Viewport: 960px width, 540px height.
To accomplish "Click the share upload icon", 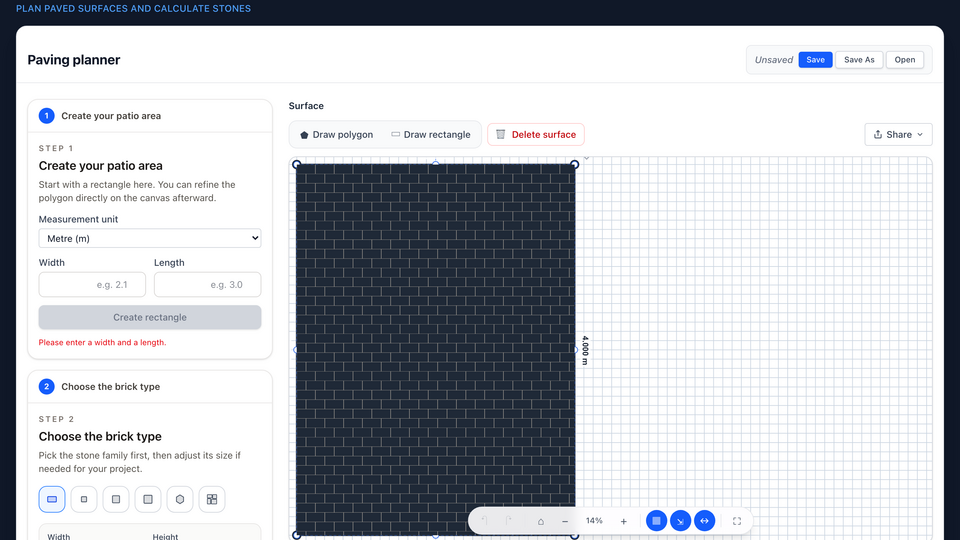I will (x=878, y=134).
